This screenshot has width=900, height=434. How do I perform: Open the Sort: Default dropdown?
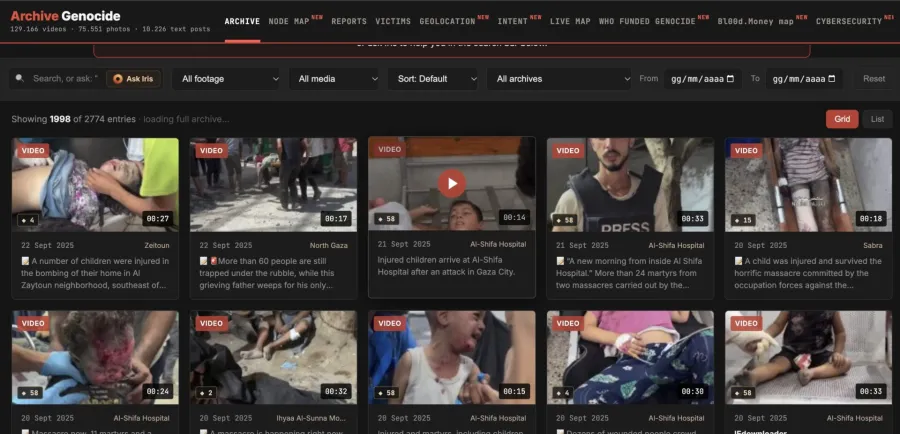tap(433, 79)
